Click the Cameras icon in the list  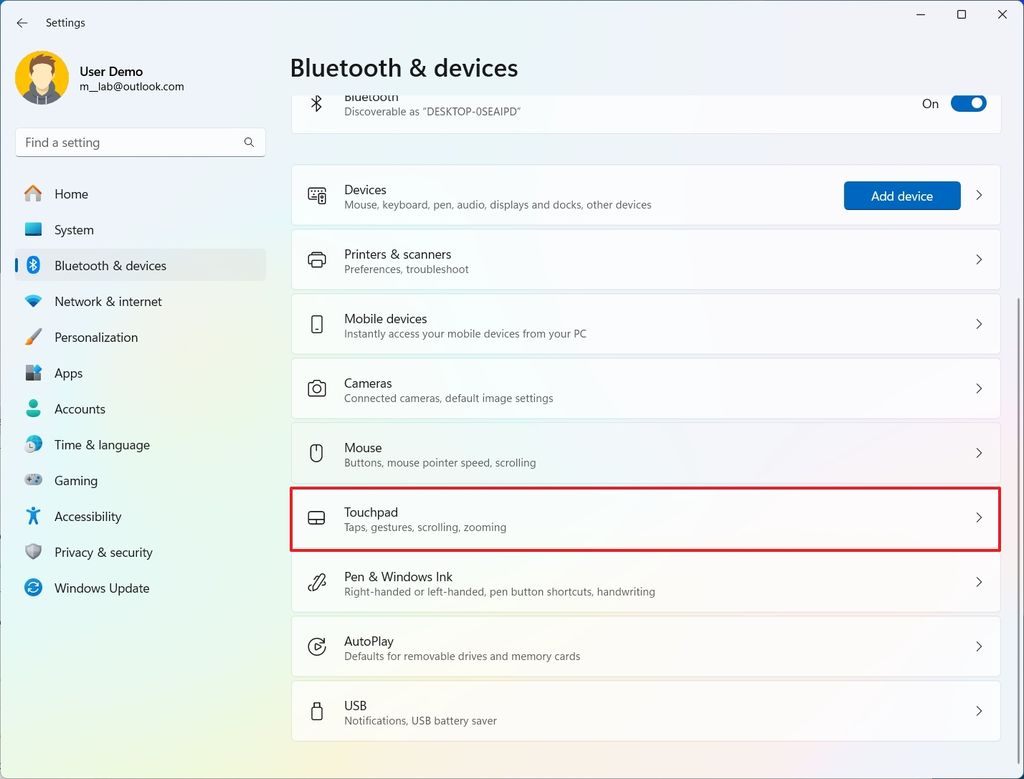[316, 388]
